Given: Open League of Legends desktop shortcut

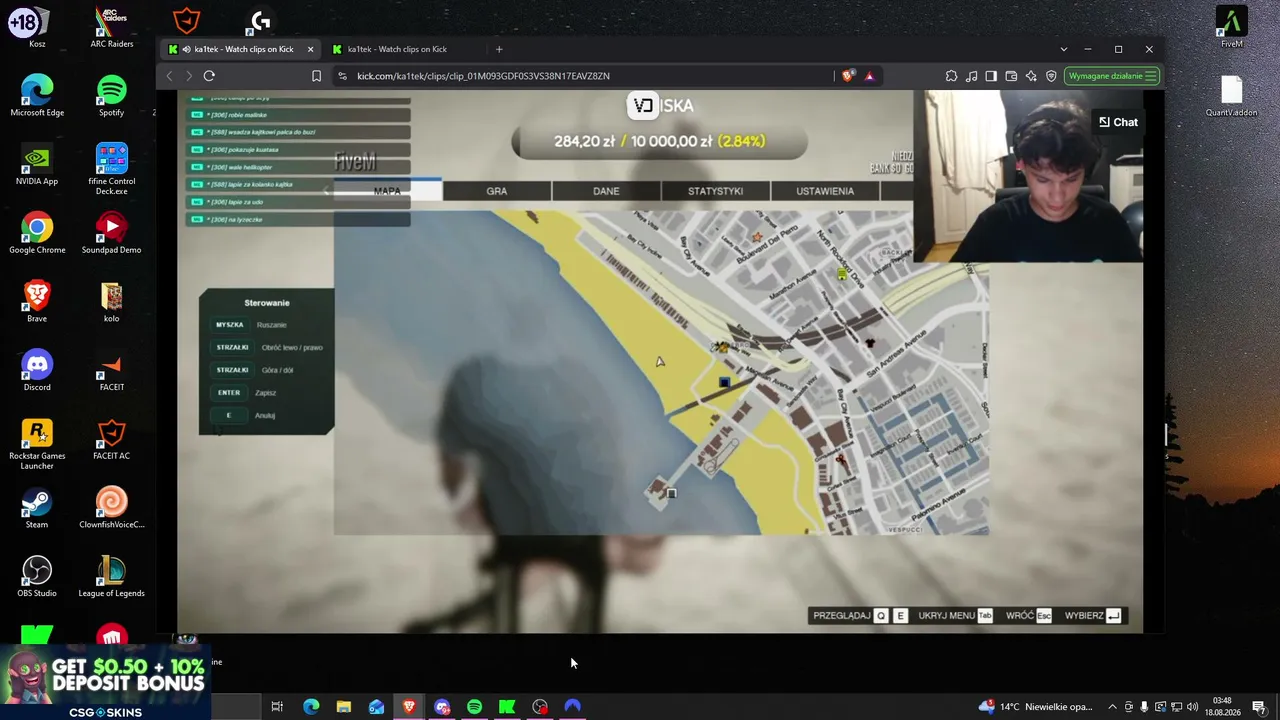Looking at the screenshot, I should (x=112, y=576).
